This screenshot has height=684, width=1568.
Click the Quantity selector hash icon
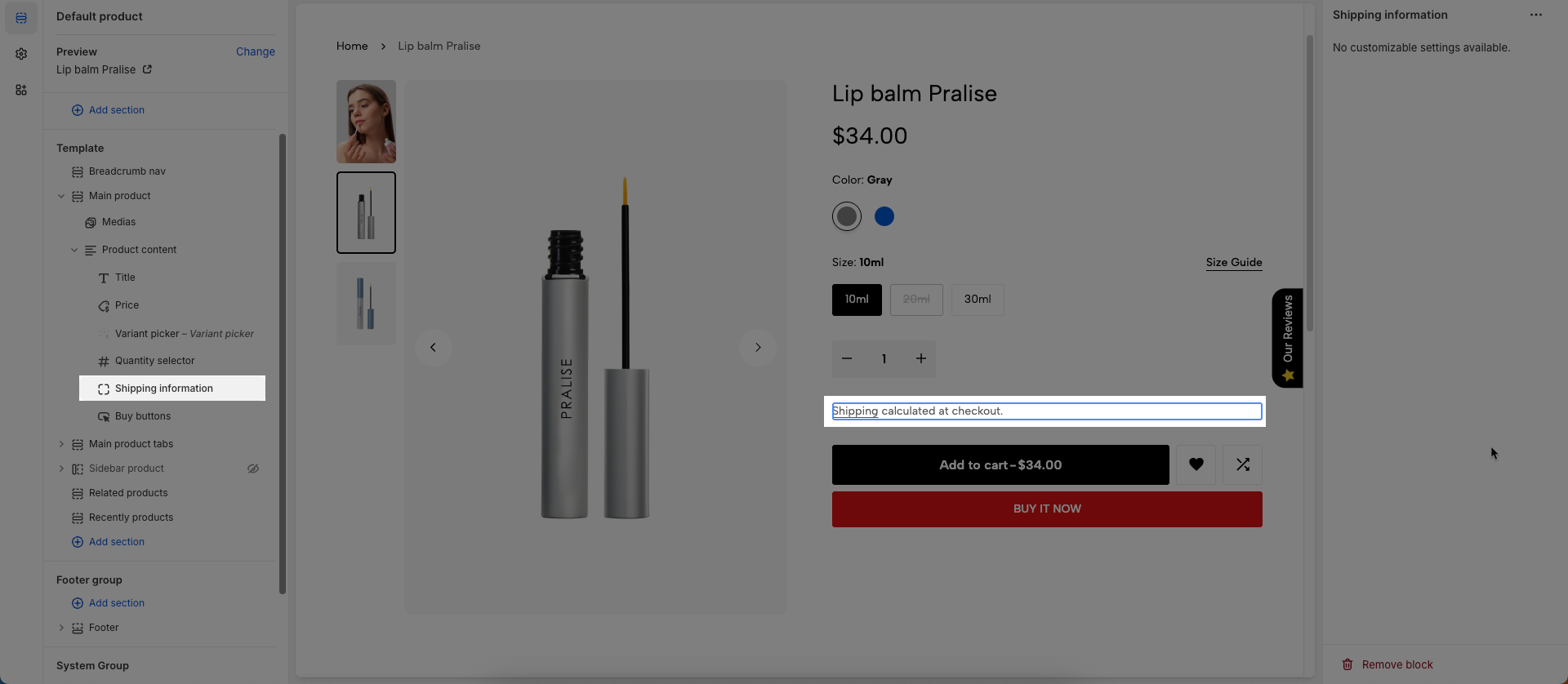(x=104, y=362)
